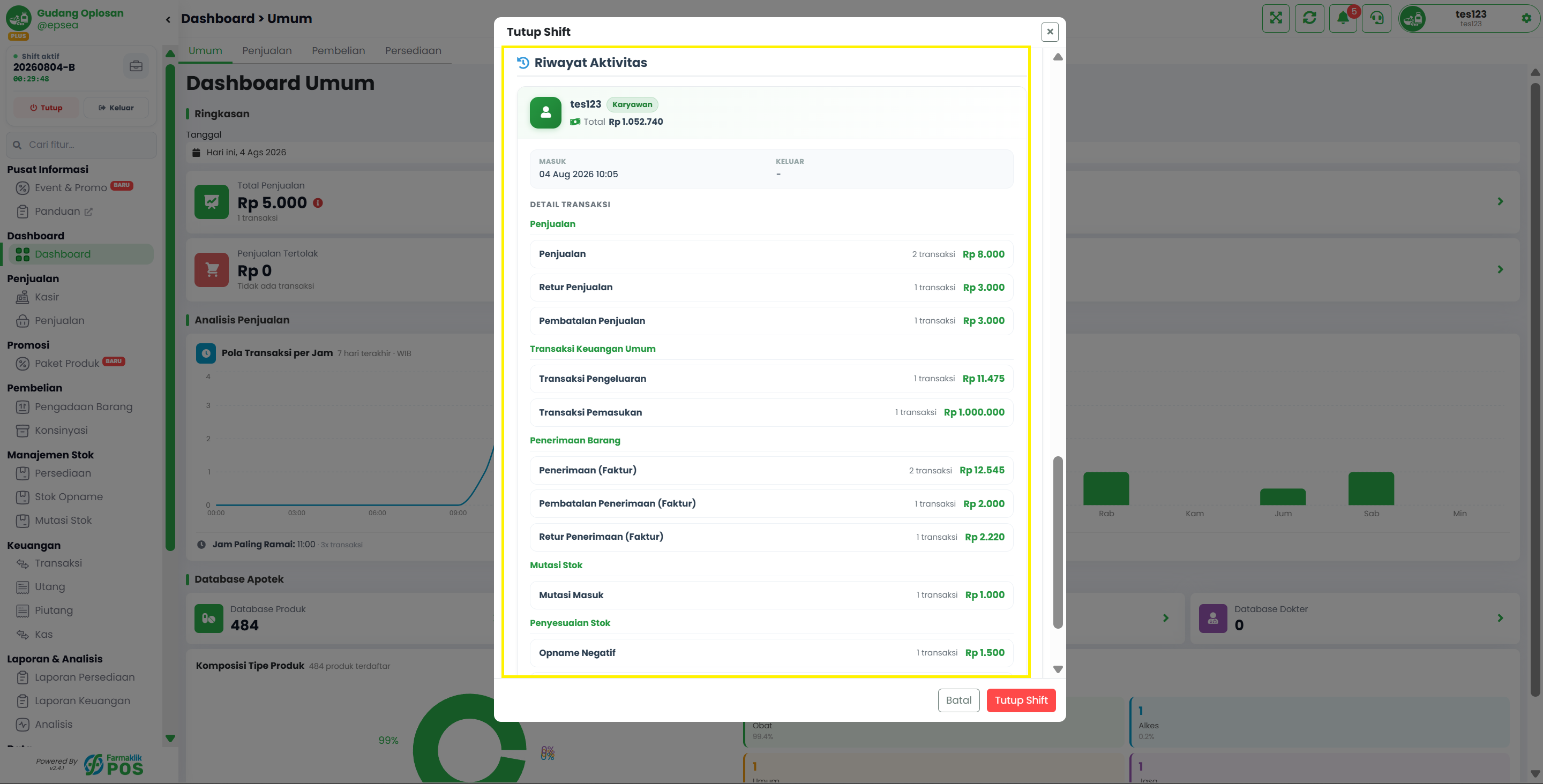Click the red Tutup Shift confirm button
The width and height of the screenshot is (1543, 784).
(1021, 699)
